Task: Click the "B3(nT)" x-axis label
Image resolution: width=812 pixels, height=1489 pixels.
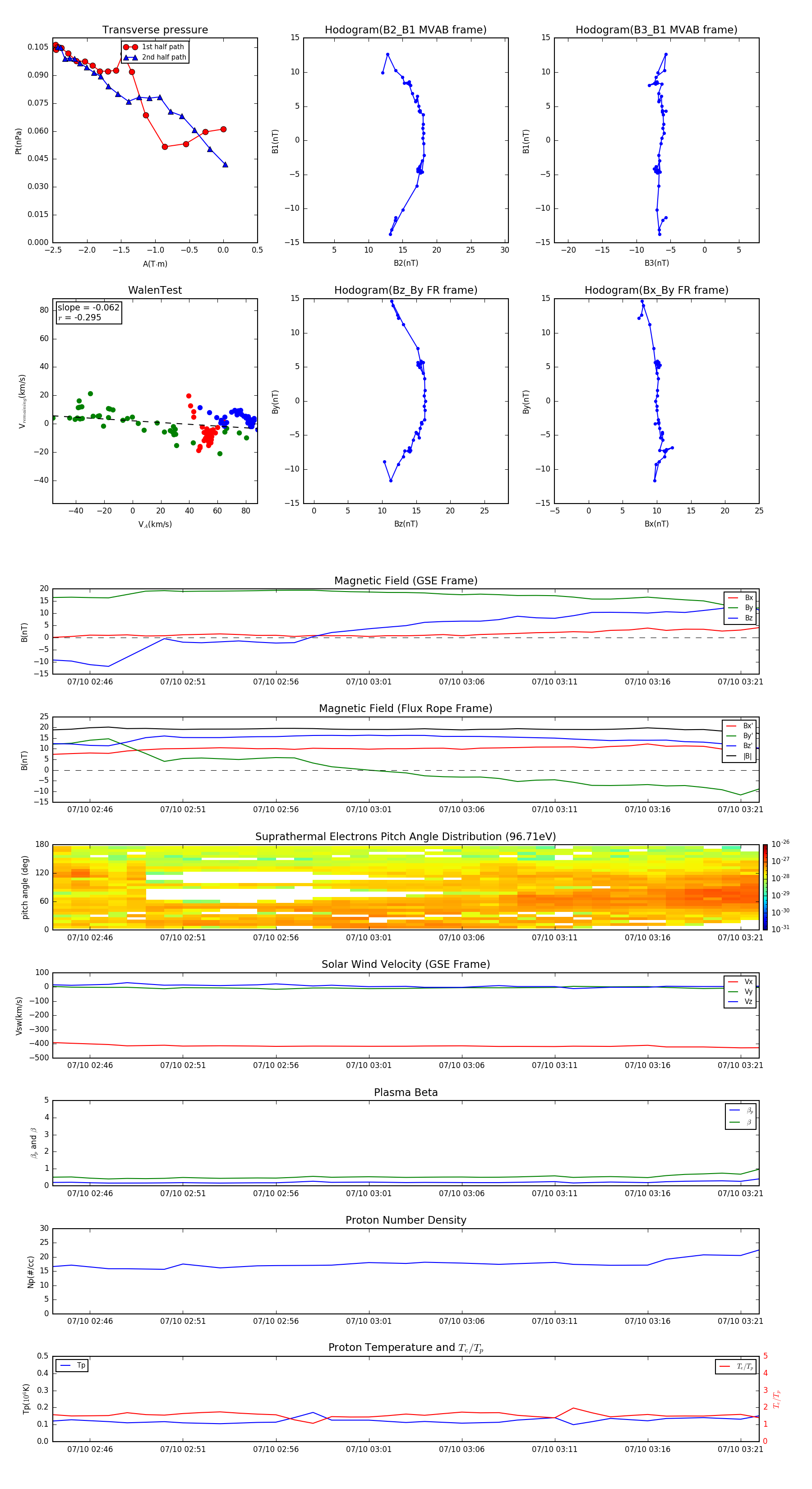Action: pos(656,263)
